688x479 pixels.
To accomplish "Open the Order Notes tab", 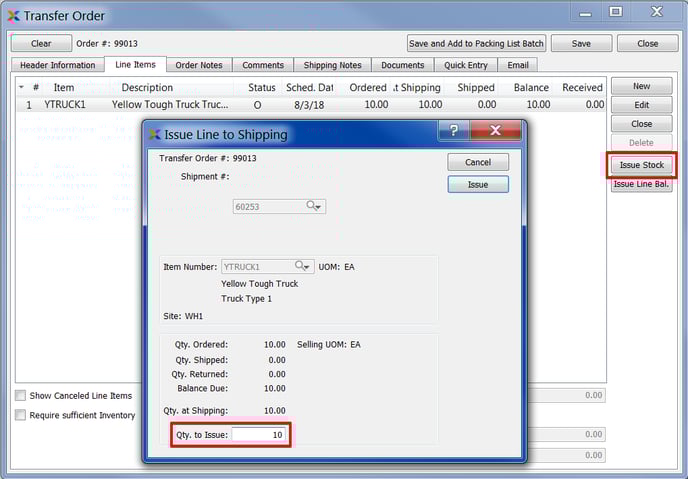I will pos(198,65).
